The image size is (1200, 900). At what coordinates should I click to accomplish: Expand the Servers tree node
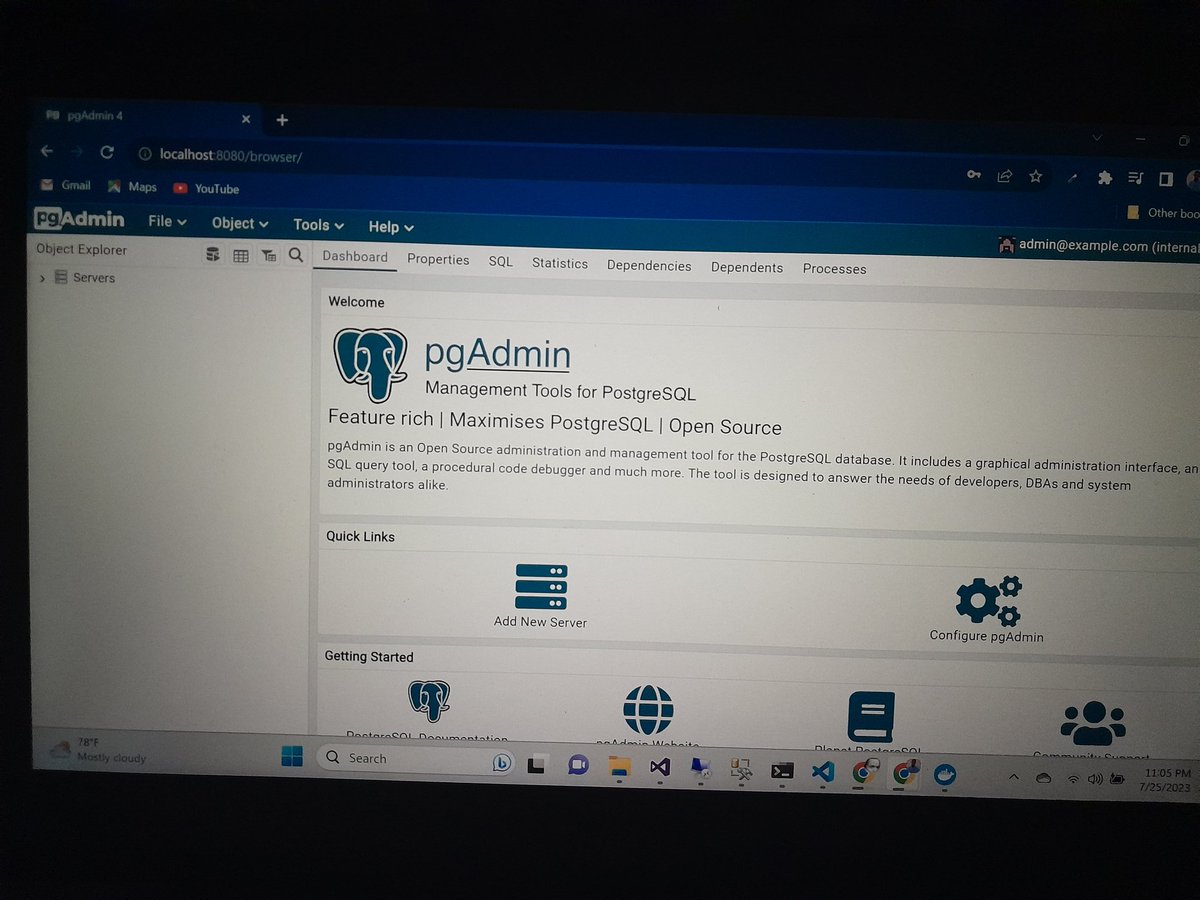click(x=42, y=278)
